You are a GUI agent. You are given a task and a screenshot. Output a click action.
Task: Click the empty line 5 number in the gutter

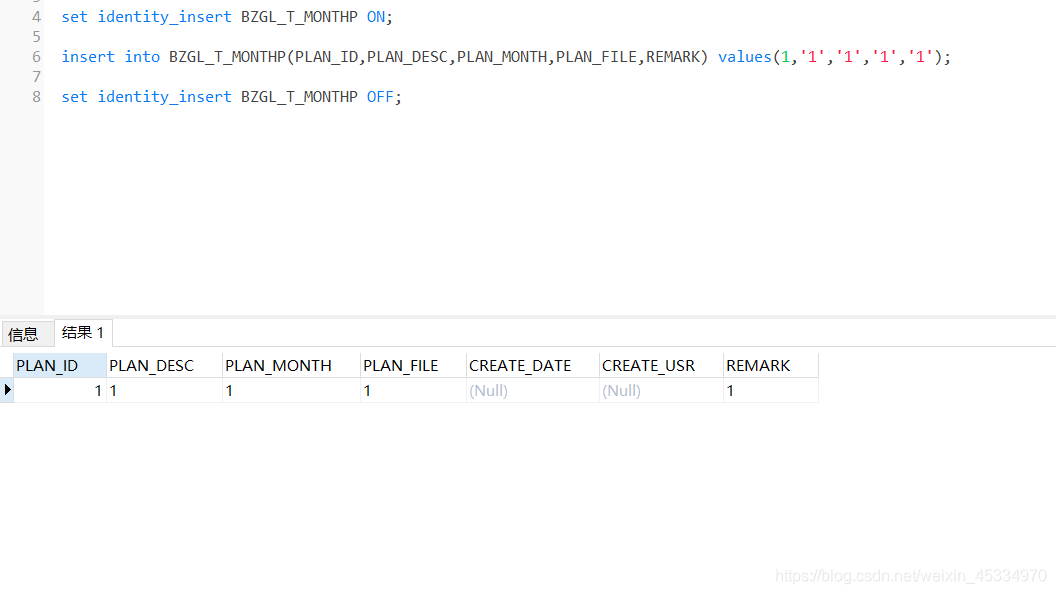pyautogui.click(x=36, y=37)
